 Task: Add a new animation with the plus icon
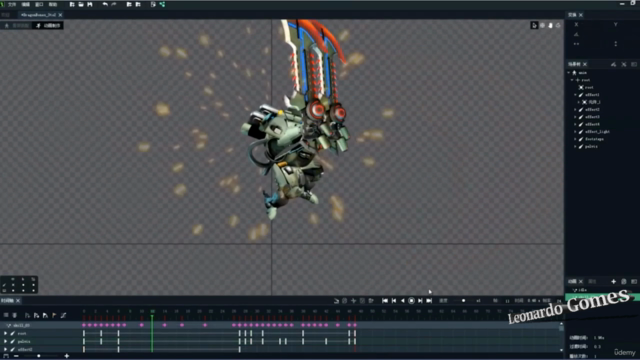click(613, 282)
